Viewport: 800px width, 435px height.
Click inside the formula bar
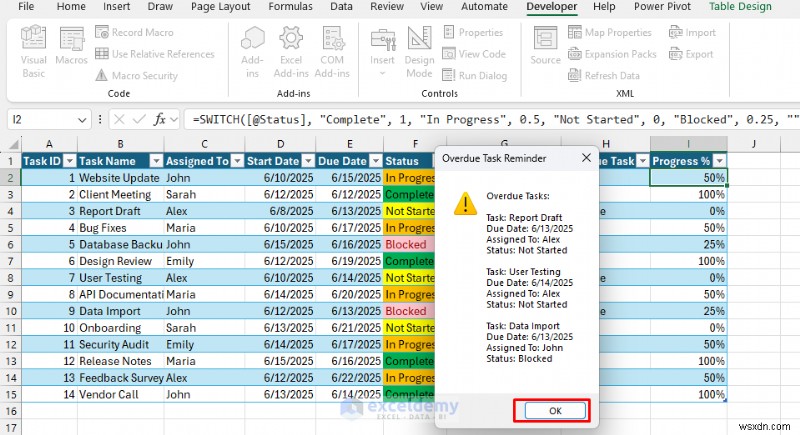point(491,119)
